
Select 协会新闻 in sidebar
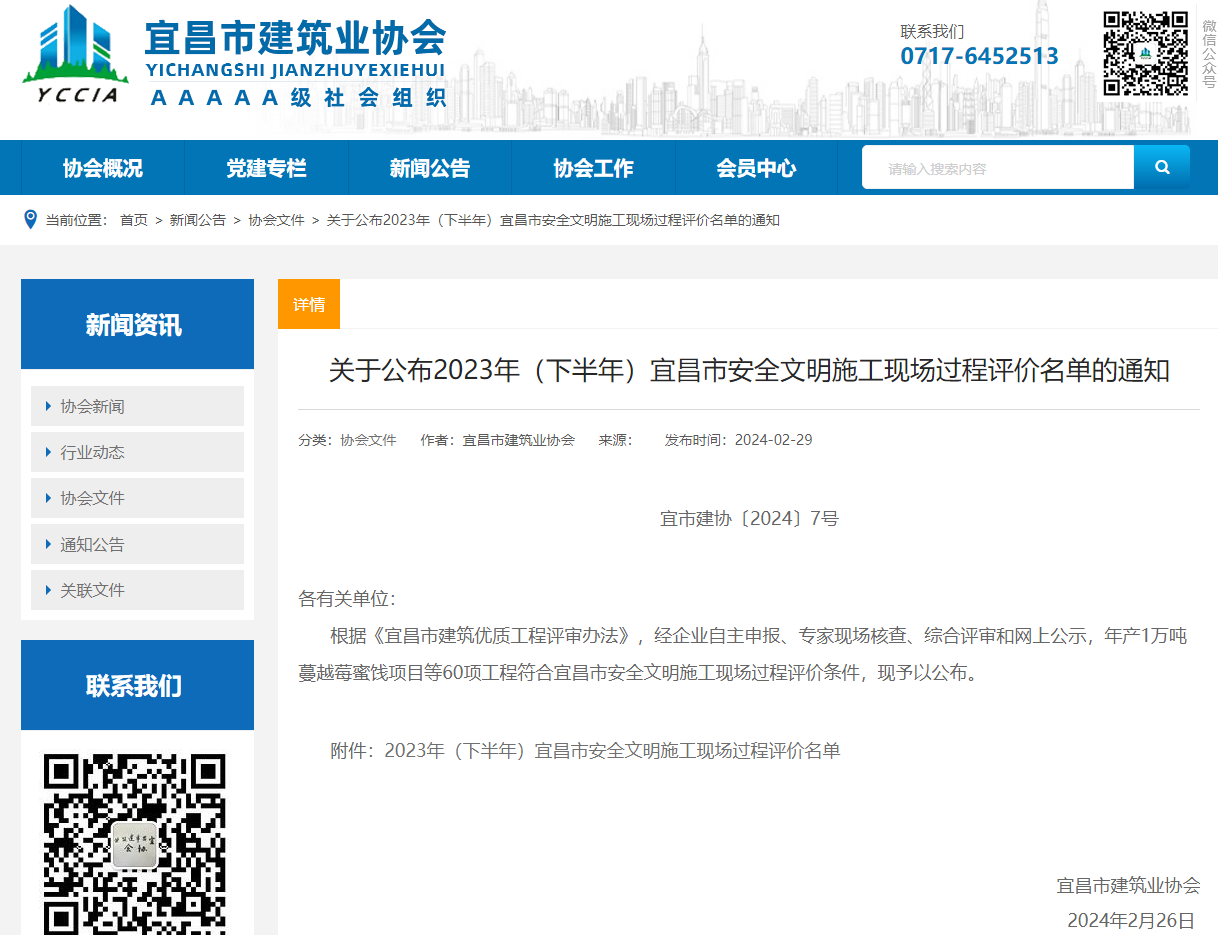click(x=137, y=406)
